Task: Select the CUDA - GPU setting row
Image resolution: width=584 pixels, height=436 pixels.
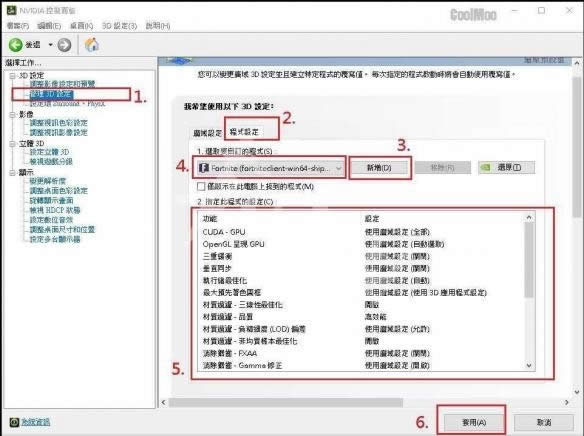Action: pyautogui.click(x=361, y=232)
